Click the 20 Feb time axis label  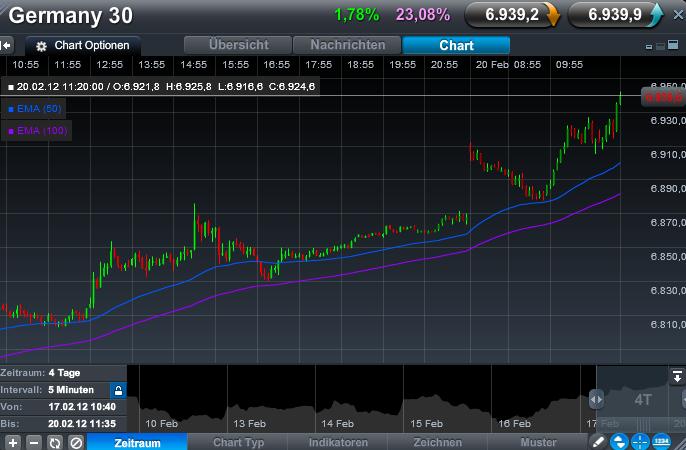492,65
